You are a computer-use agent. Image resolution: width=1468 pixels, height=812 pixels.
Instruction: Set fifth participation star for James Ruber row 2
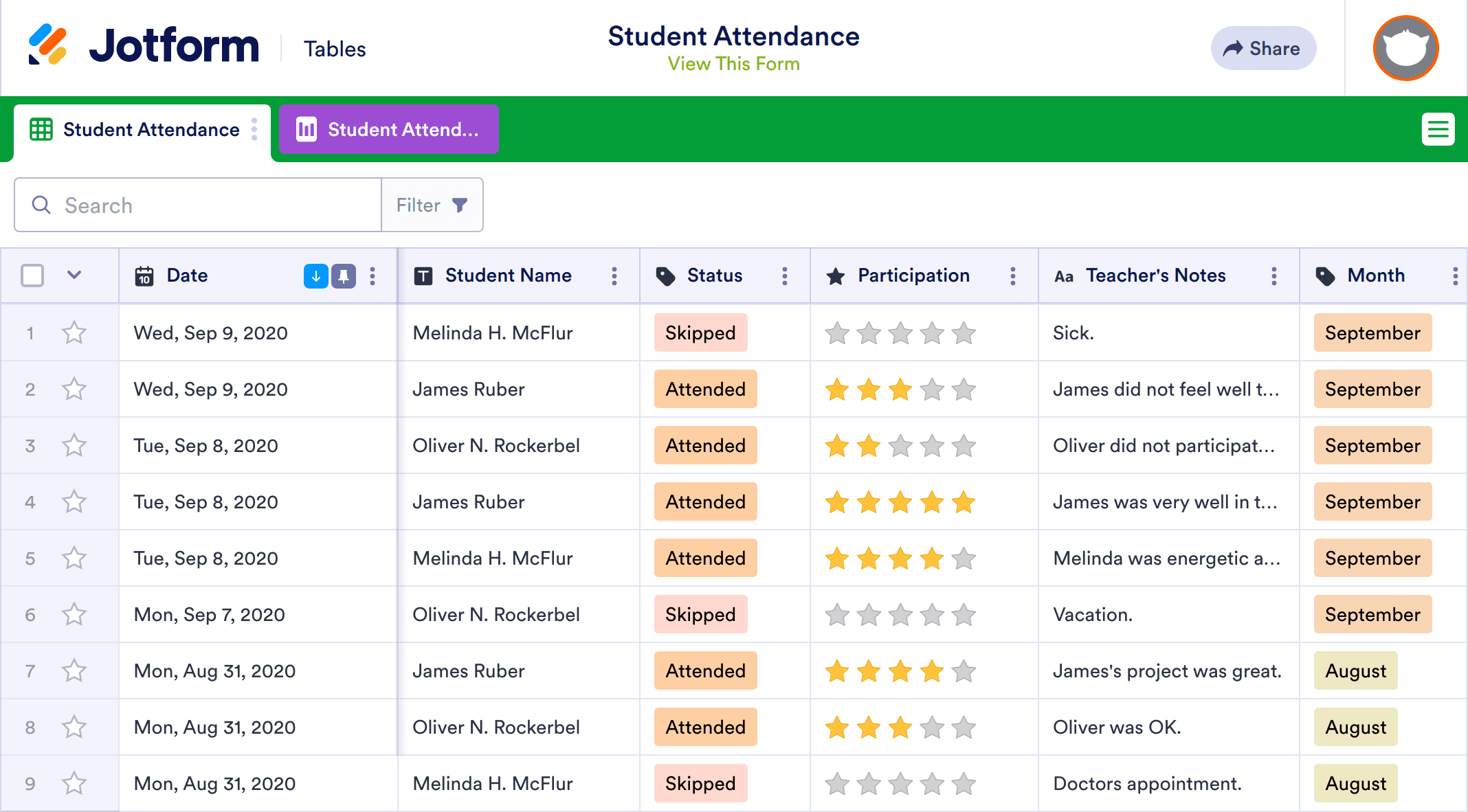pyautogui.click(x=964, y=390)
